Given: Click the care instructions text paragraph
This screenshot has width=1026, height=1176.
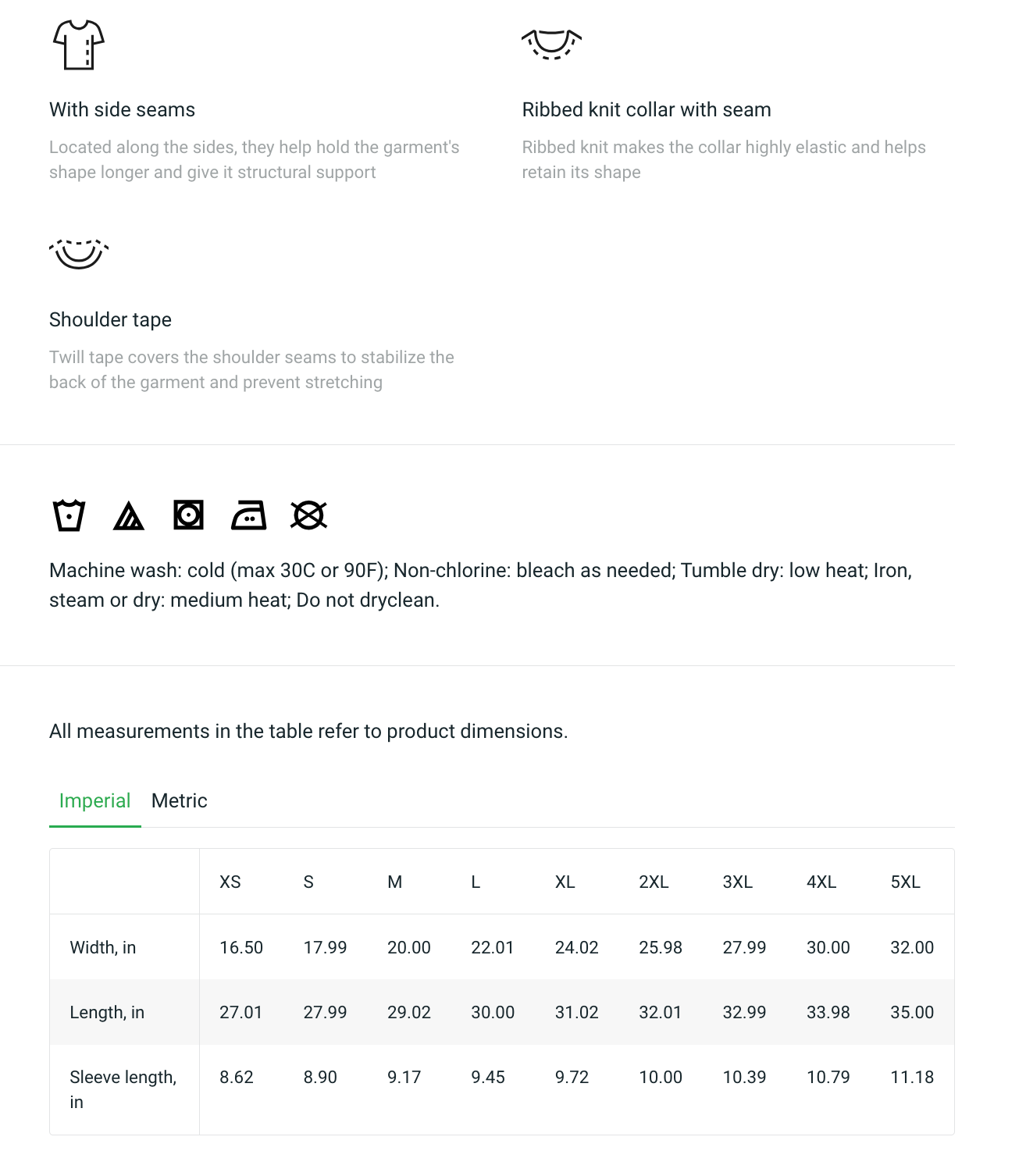Looking at the screenshot, I should point(480,585).
